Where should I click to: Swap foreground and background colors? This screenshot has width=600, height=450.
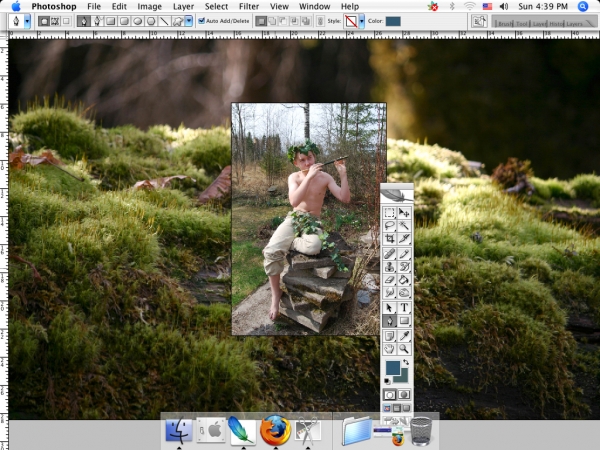click(x=406, y=362)
